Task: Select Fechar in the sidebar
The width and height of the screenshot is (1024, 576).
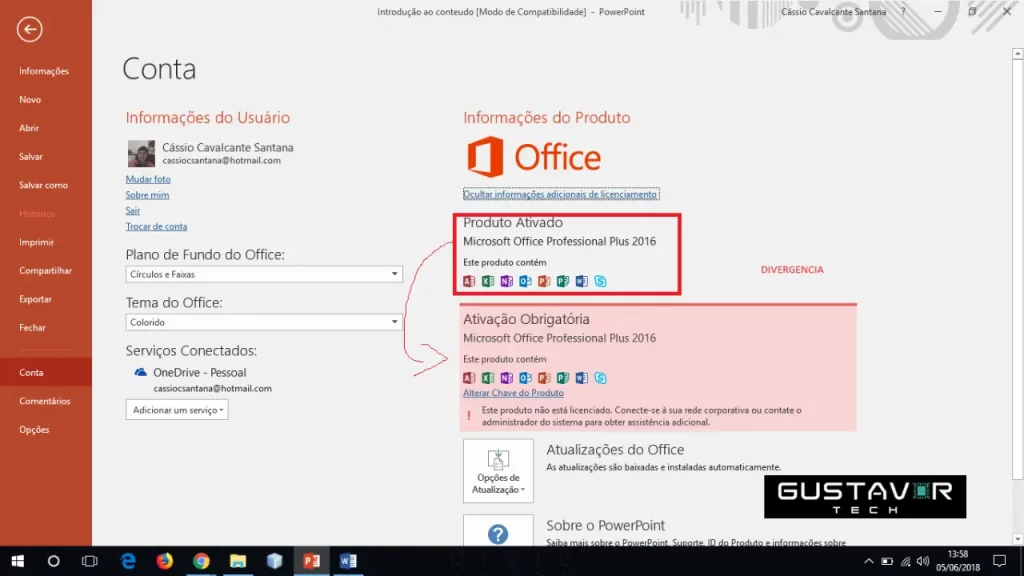Action: pos(32,328)
